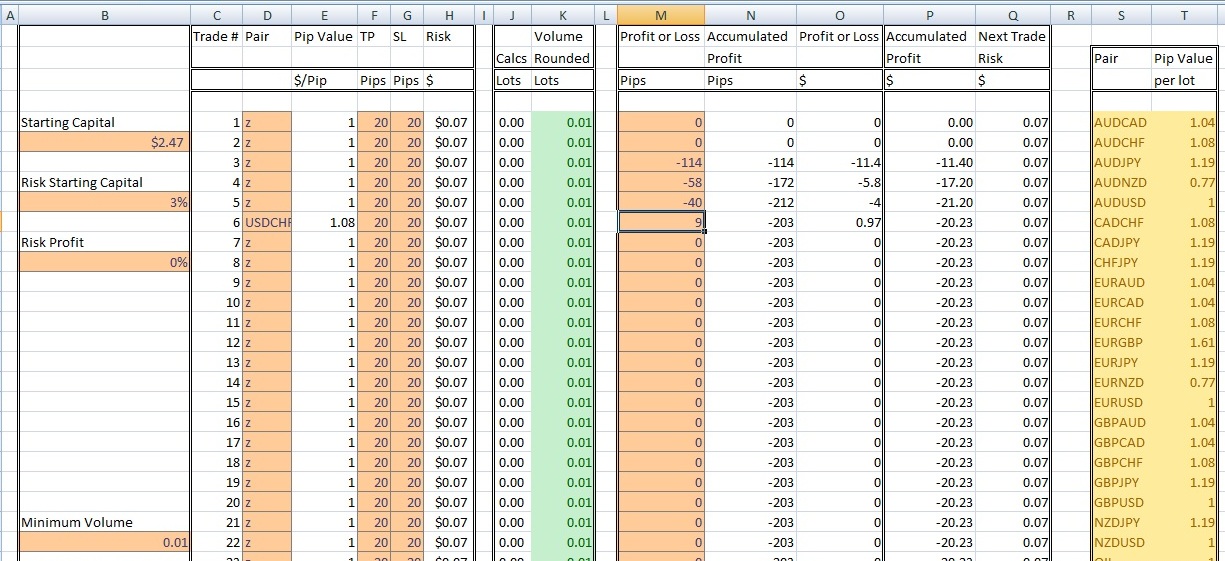Select column T header
Screen dimensions: 1225x561
pyautogui.click(x=1184, y=15)
